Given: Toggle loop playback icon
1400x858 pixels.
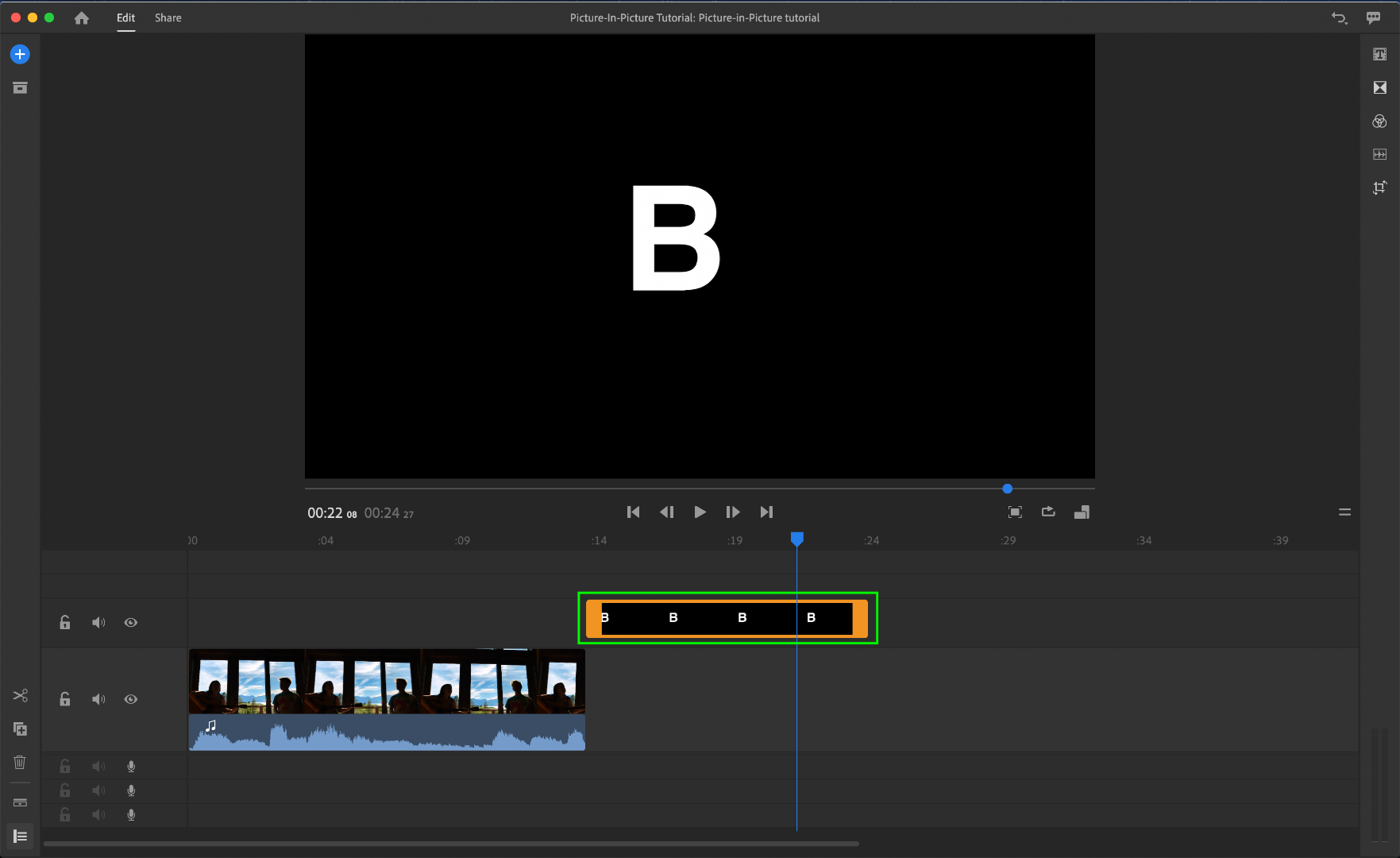Looking at the screenshot, I should tap(1048, 512).
